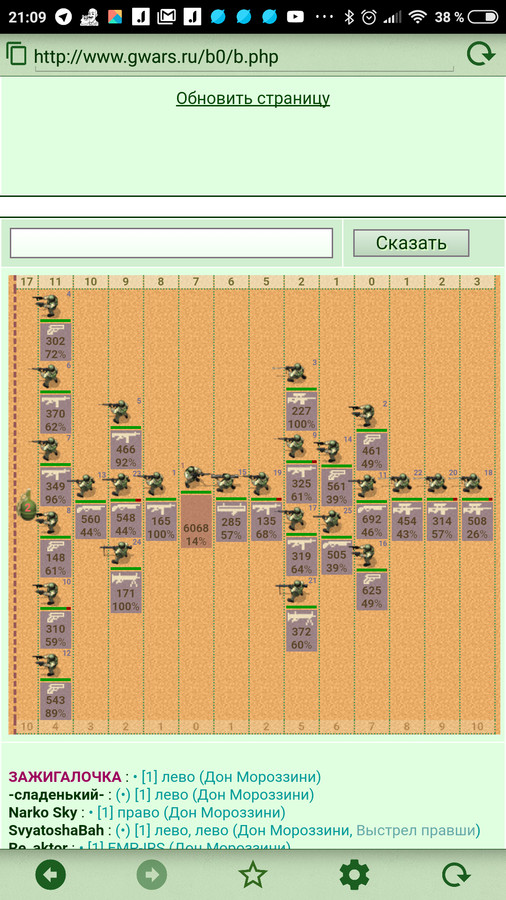Reload page via address bar refresh icon
This screenshot has width=506, height=900.
[x=480, y=55]
